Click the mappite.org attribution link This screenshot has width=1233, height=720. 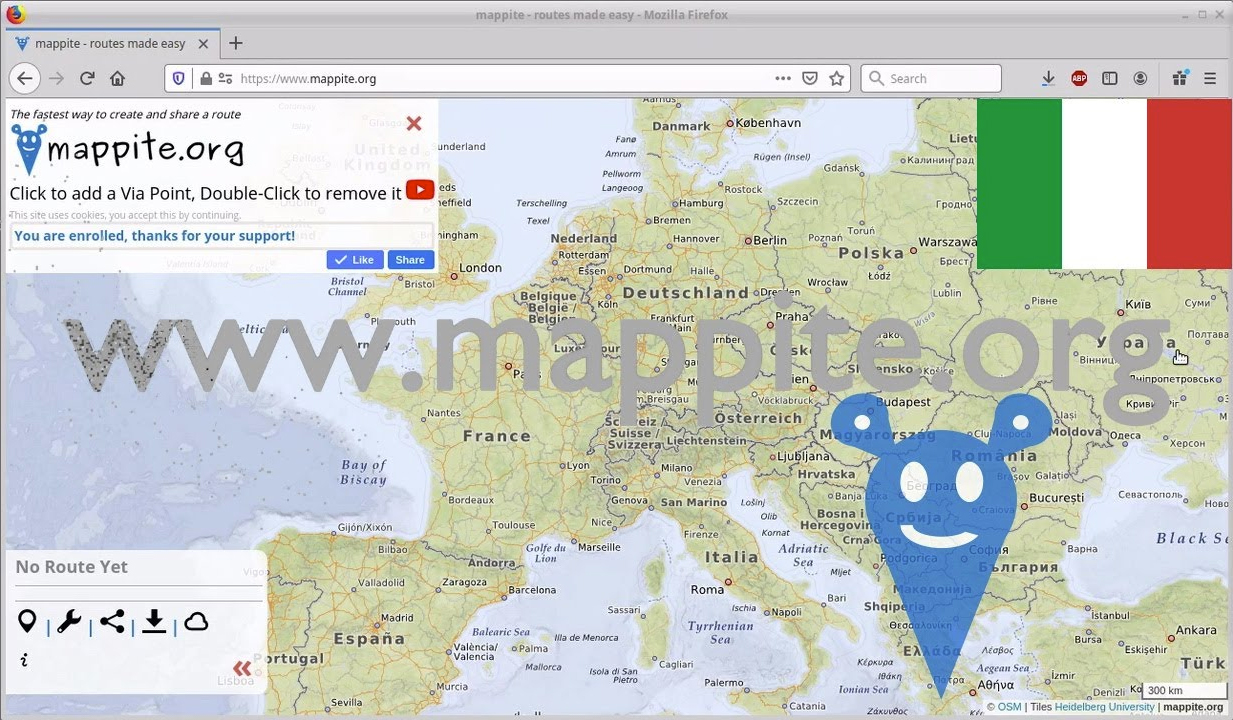[x=1193, y=707]
